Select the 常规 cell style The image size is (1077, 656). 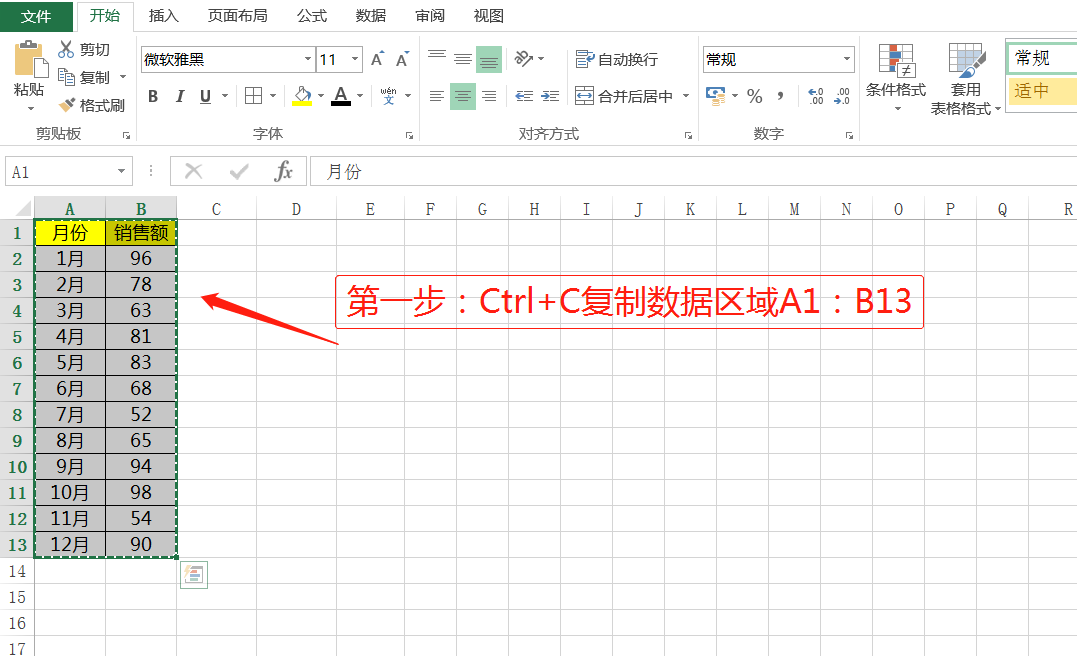(x=1041, y=58)
